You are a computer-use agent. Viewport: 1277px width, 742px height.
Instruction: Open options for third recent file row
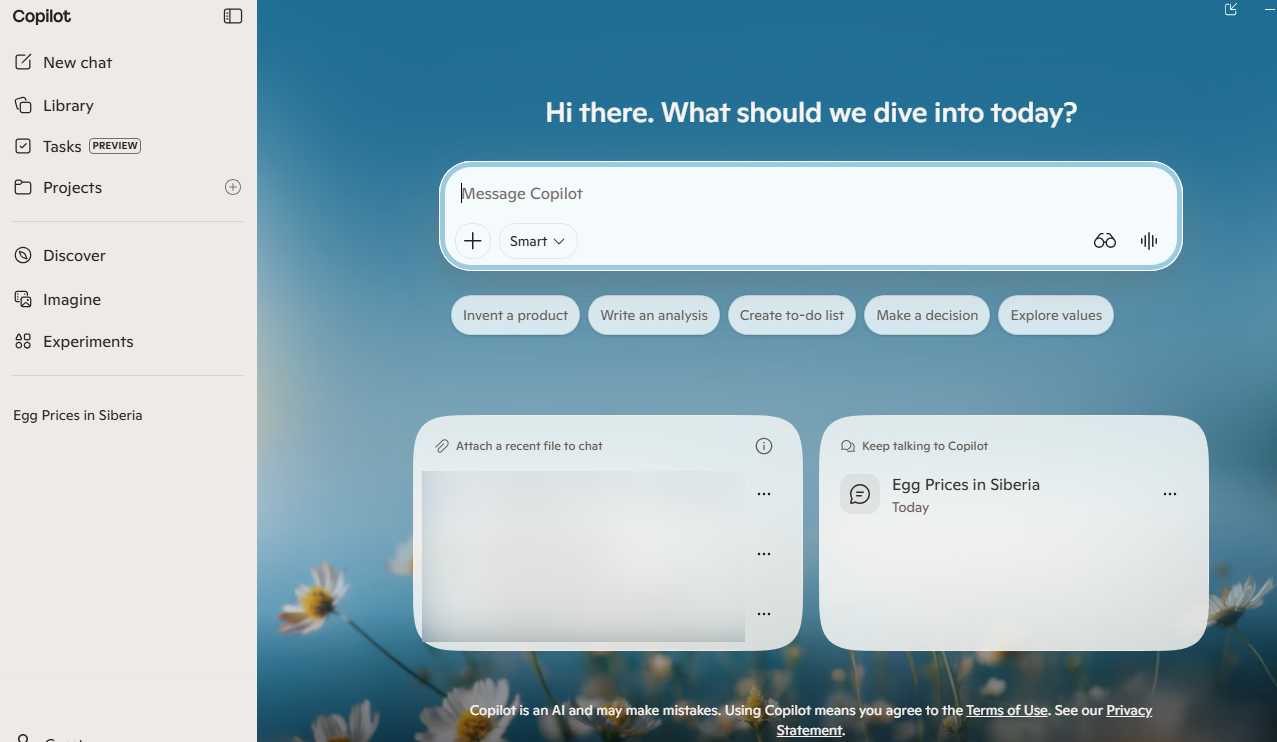(x=764, y=614)
